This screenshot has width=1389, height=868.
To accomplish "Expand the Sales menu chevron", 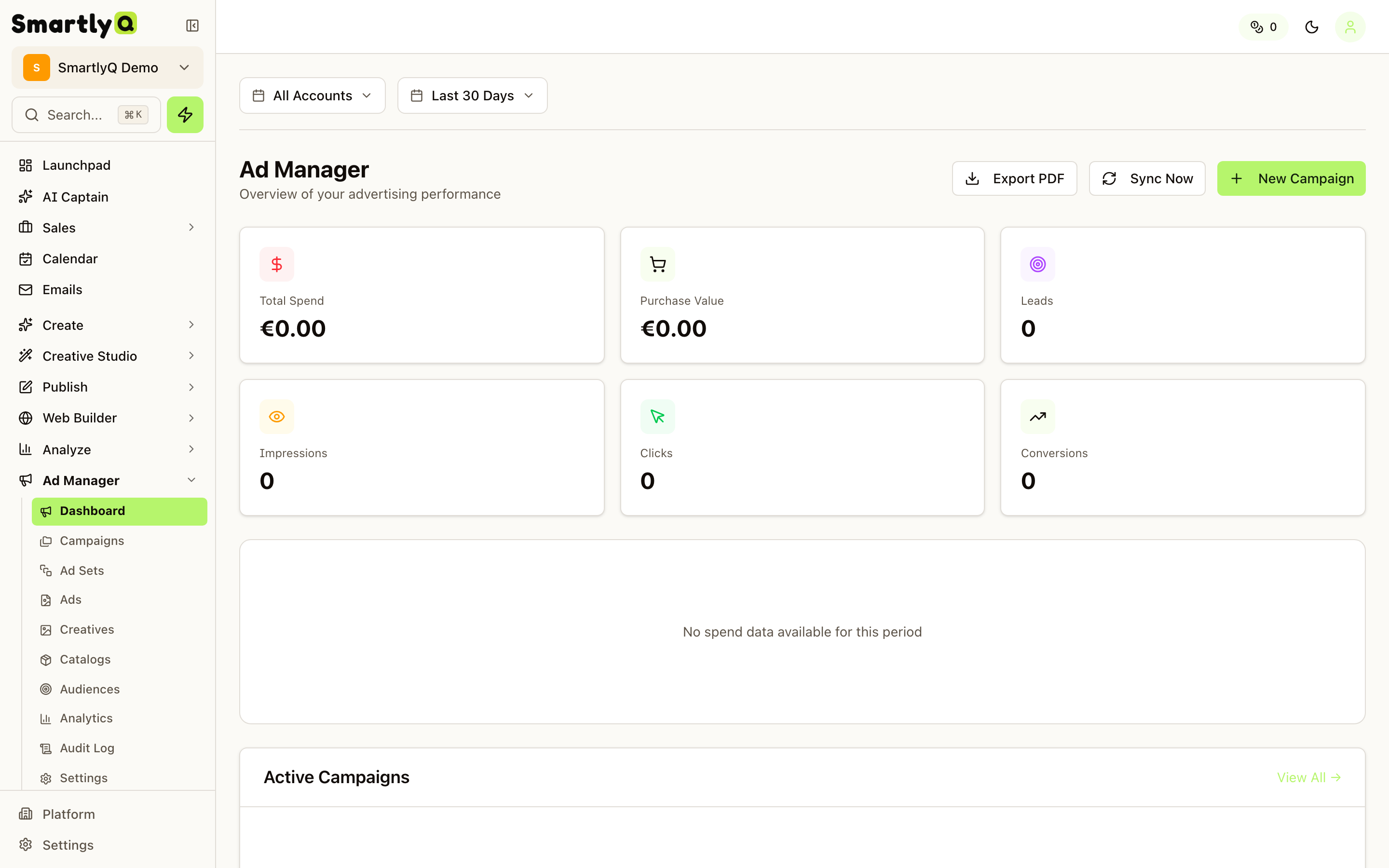I will point(191,227).
